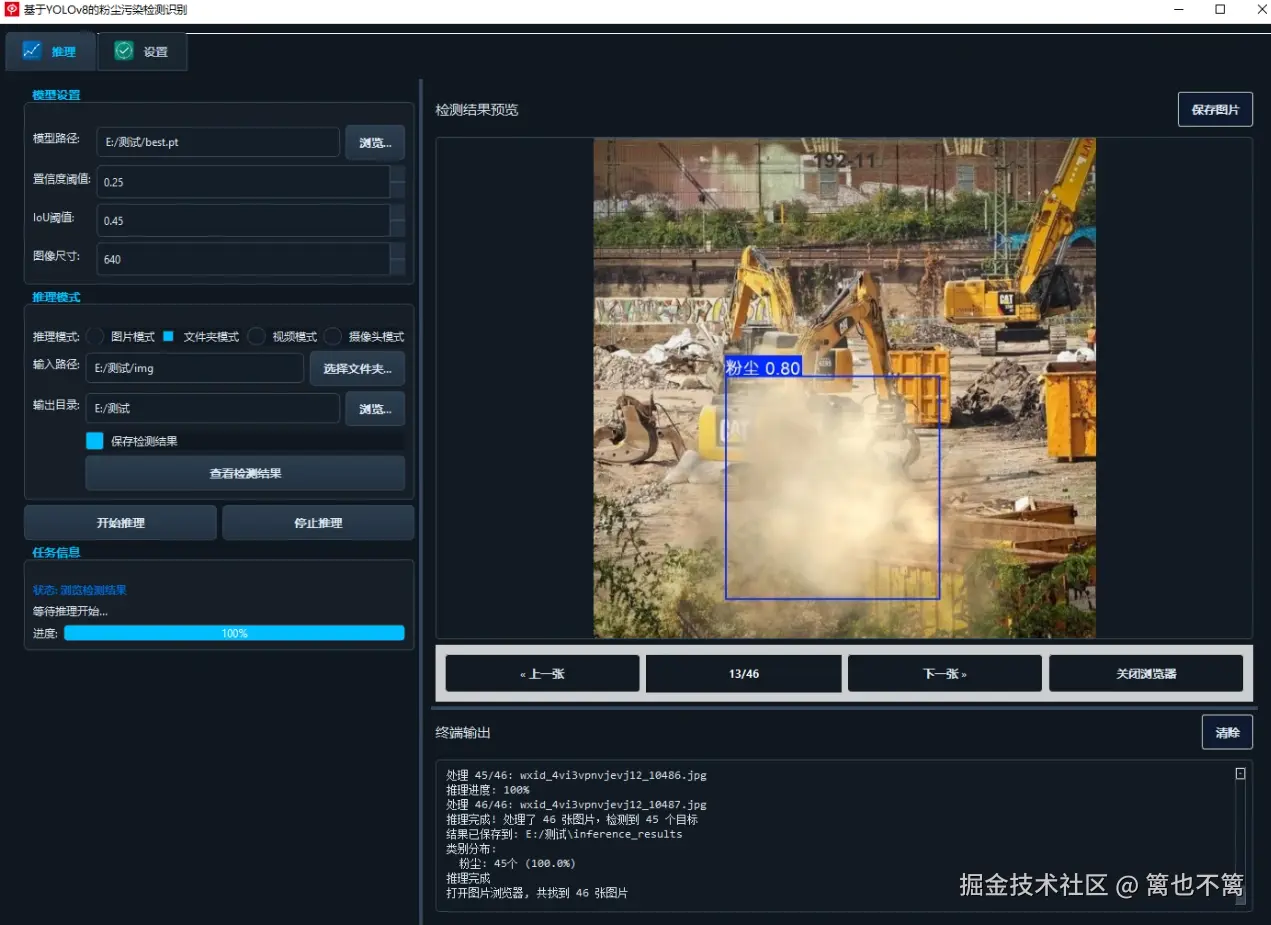Click the detection preview image
Screen dimensions: 1271x925
pyautogui.click(x=845, y=388)
